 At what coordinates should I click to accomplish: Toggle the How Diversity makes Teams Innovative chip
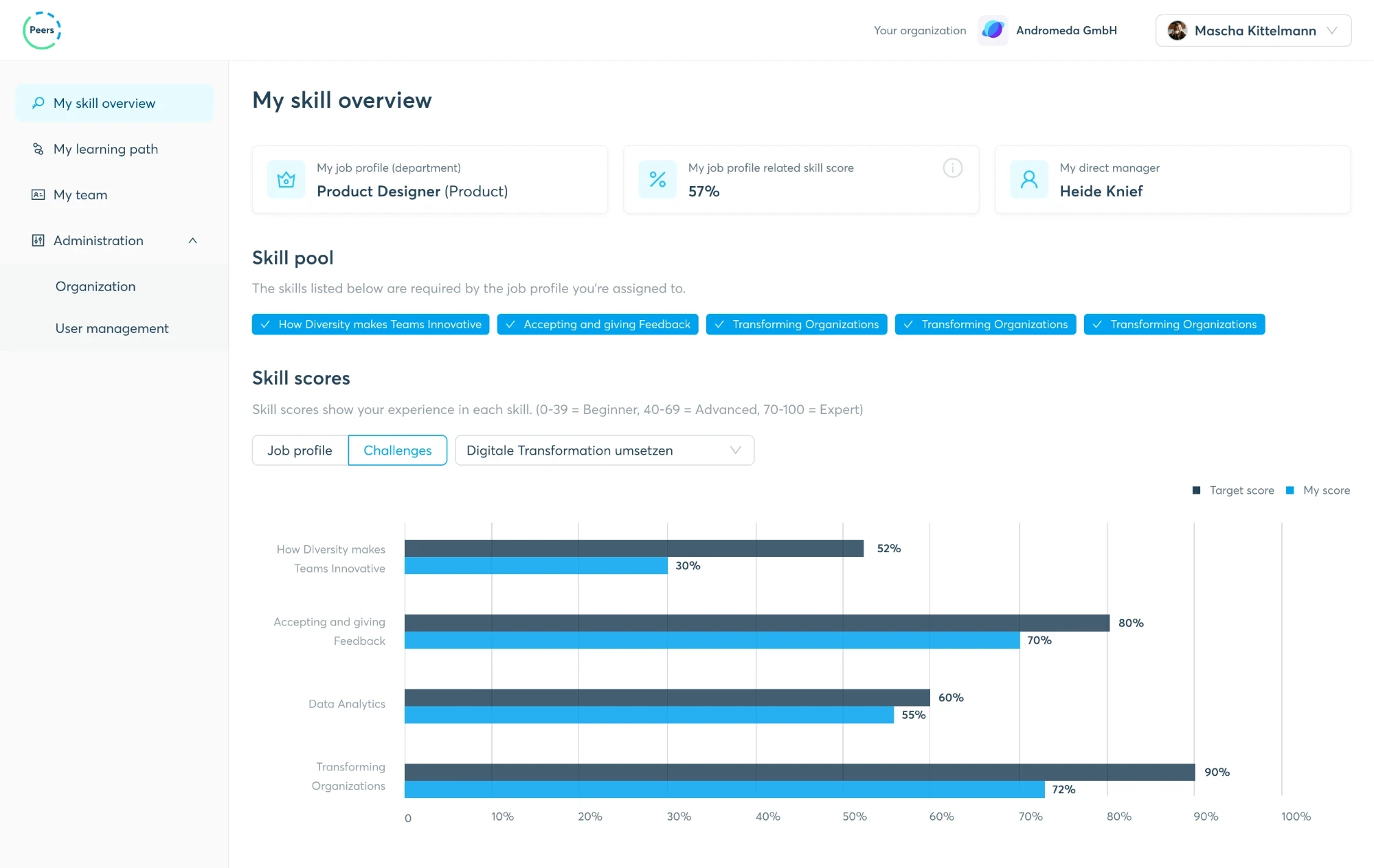370,324
